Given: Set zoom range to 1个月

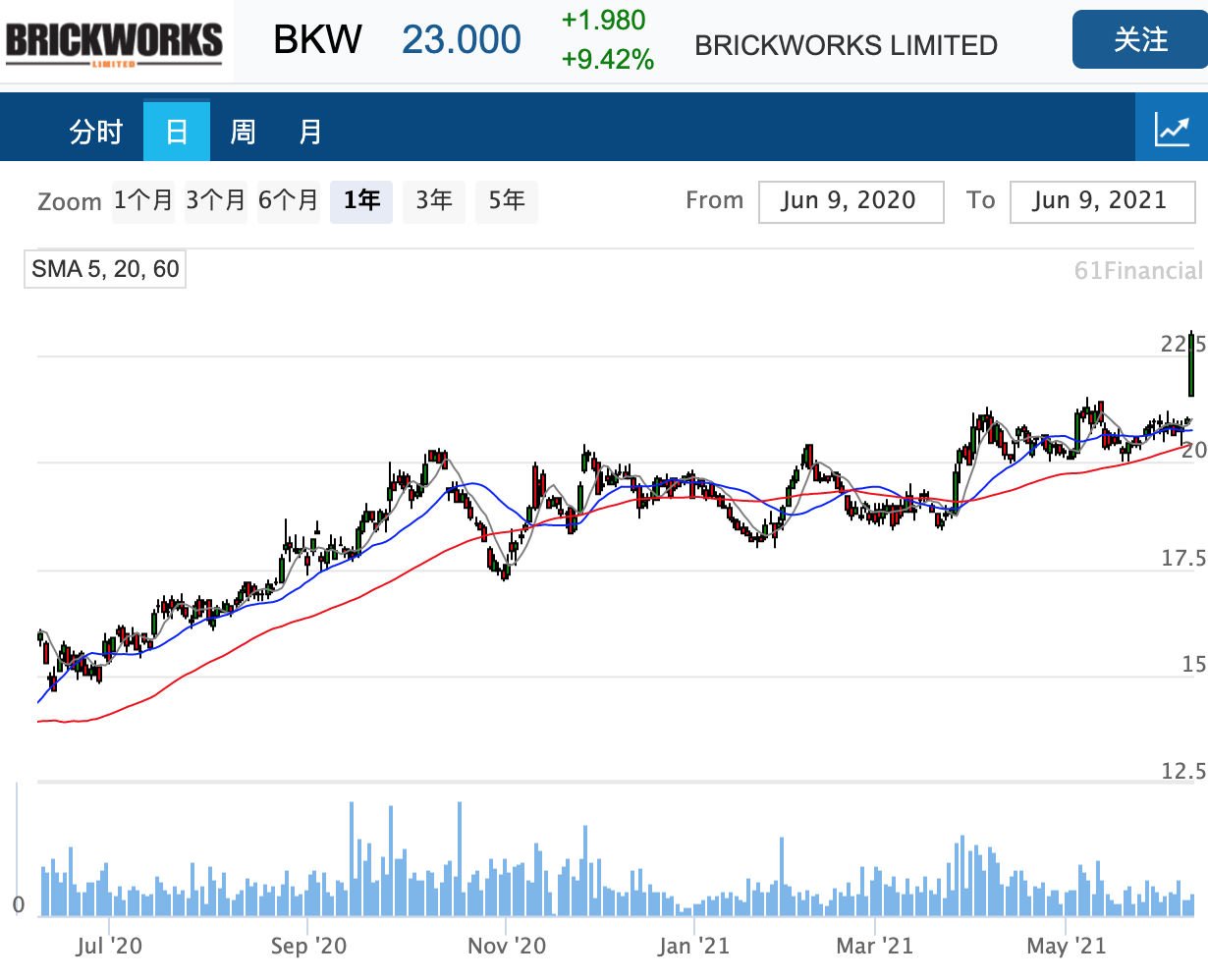Looking at the screenshot, I should pos(143,200).
